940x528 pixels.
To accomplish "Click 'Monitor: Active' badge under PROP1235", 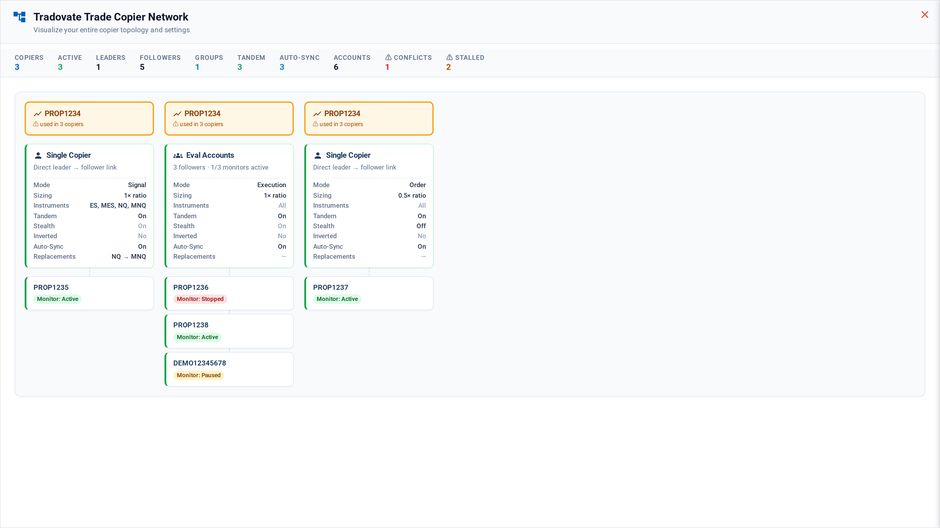I will pyautogui.click(x=58, y=299).
